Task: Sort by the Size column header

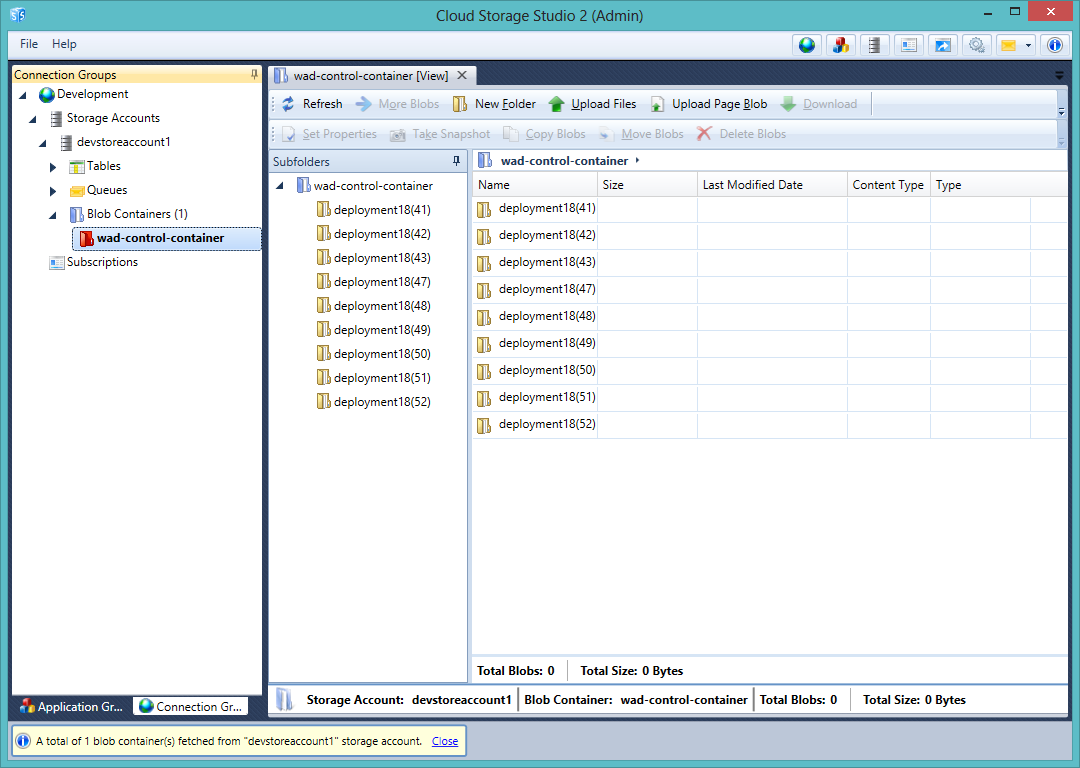Action: [647, 185]
